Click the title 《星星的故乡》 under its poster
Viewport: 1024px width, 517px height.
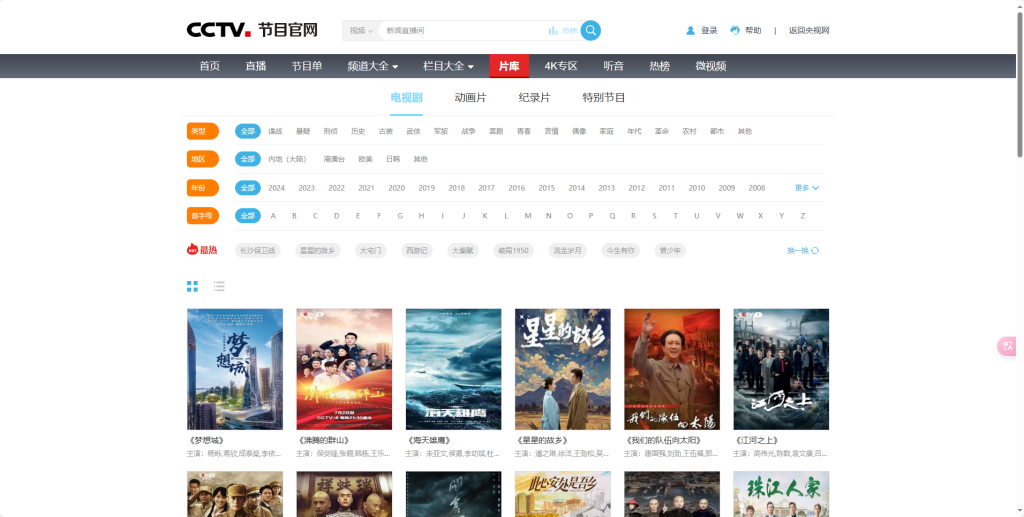(541, 441)
